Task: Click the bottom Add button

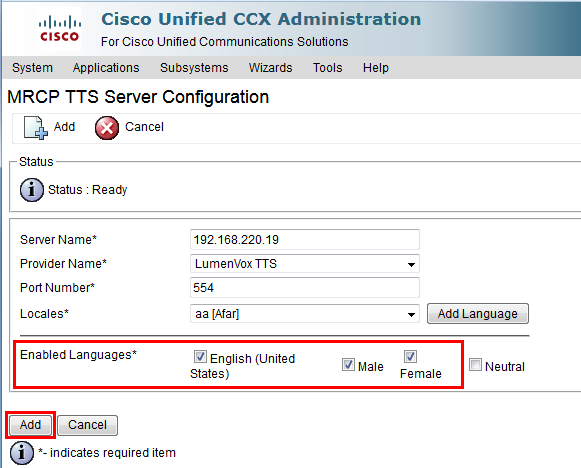Action: (30, 425)
